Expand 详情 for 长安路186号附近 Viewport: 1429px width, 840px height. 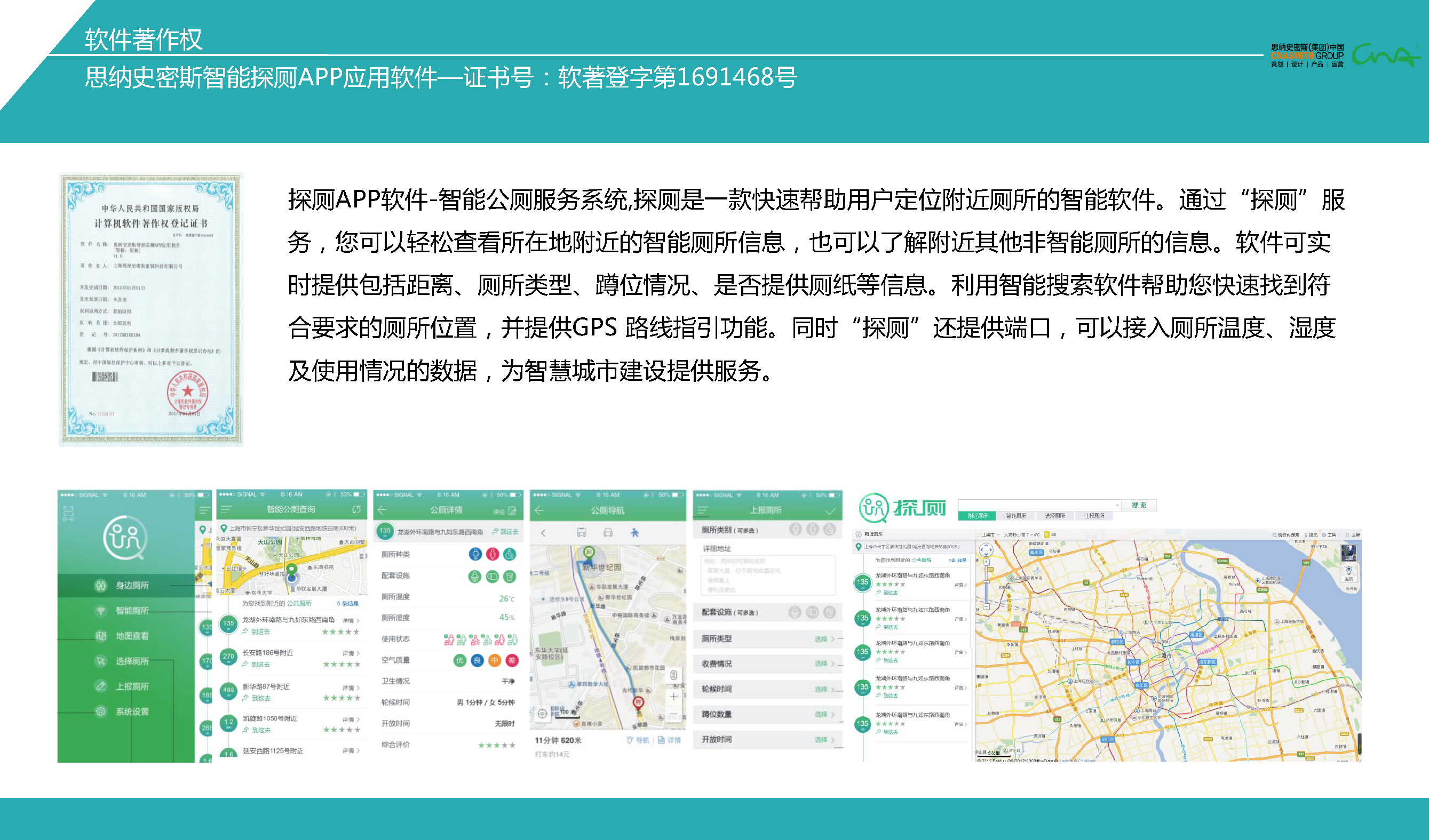point(351,653)
